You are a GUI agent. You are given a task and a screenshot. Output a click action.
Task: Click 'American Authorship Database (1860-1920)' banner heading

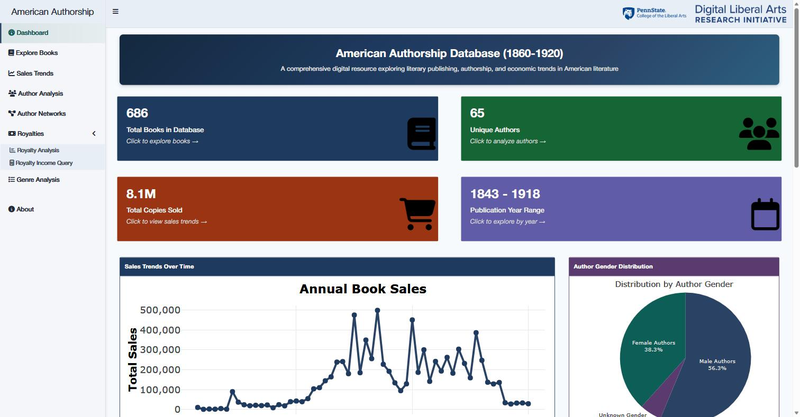[x=449, y=53]
